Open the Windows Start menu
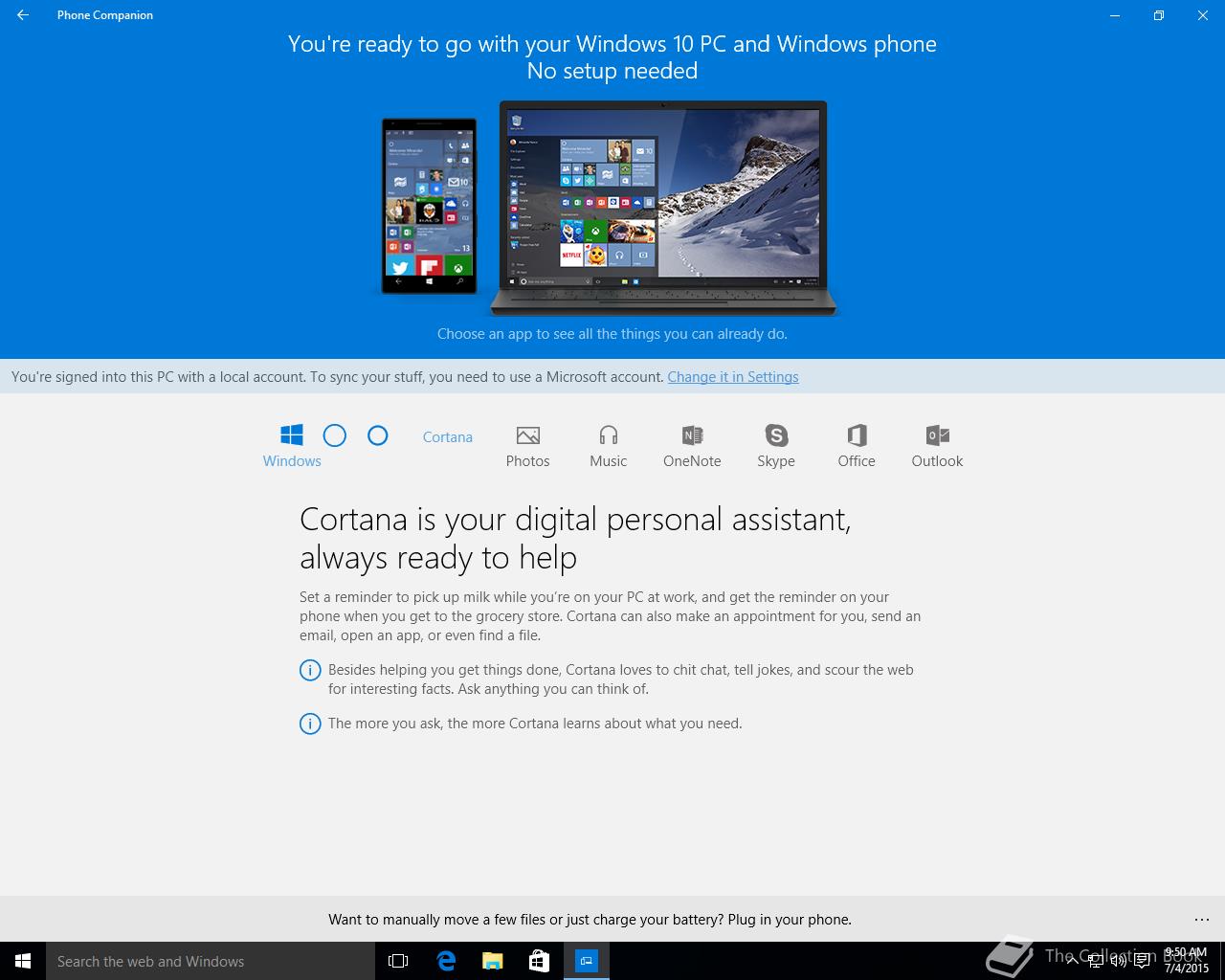Screen dimensions: 1225x980 click(23, 961)
